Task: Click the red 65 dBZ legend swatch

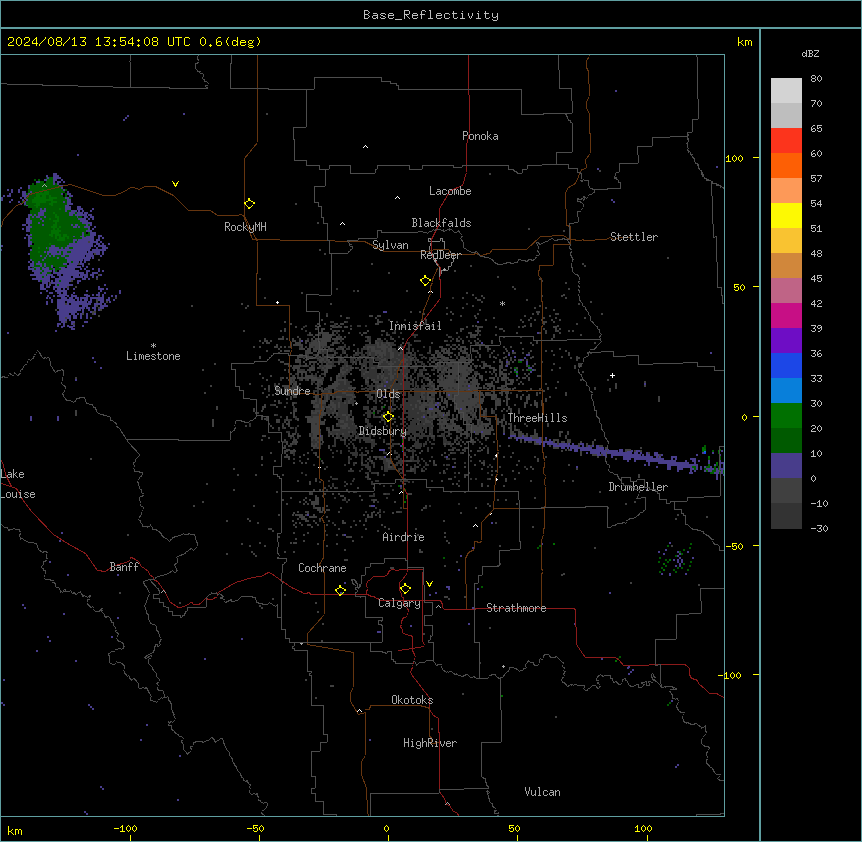Action: pyautogui.click(x=786, y=140)
